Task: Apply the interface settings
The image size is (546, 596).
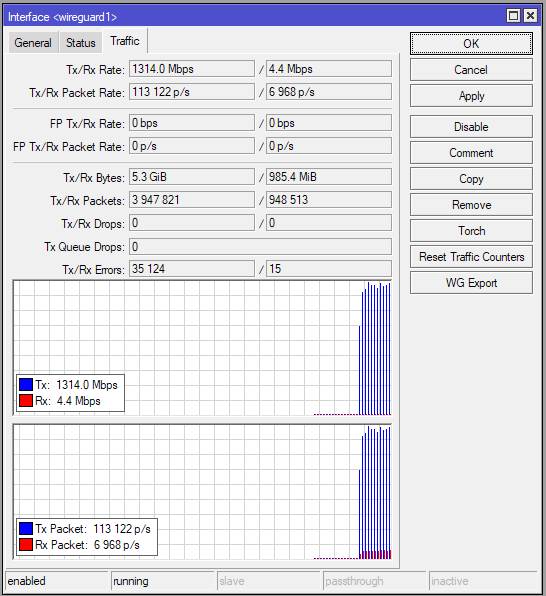Action: tap(471, 96)
